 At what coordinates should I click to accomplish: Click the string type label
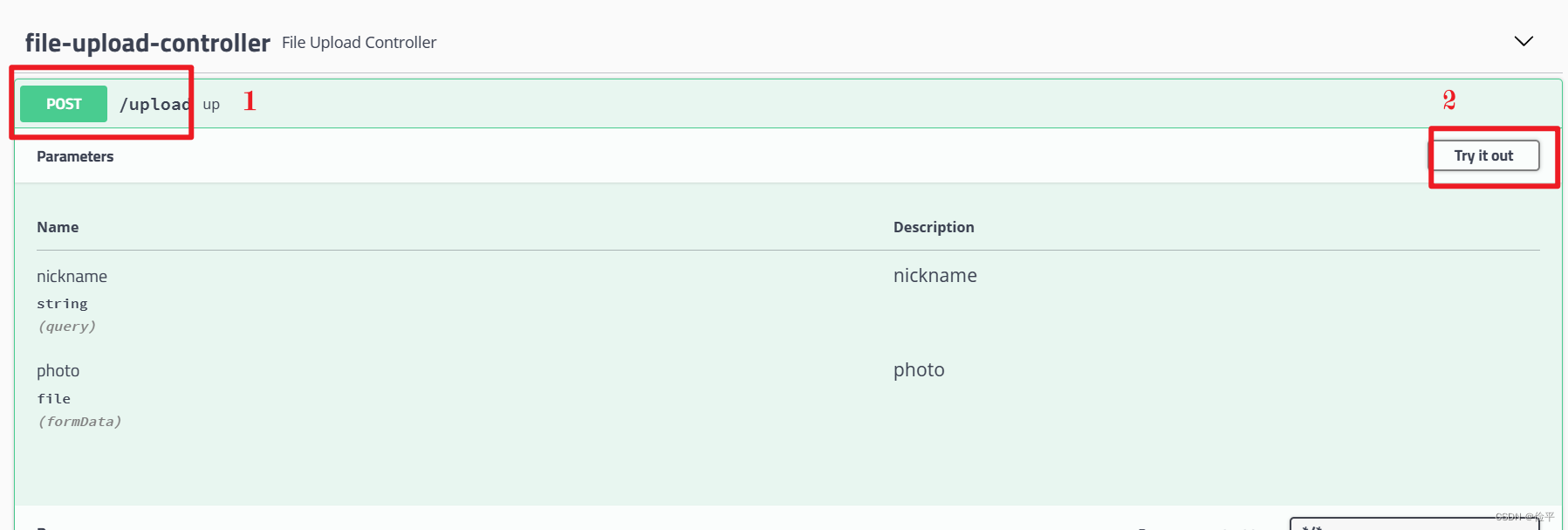coord(62,304)
